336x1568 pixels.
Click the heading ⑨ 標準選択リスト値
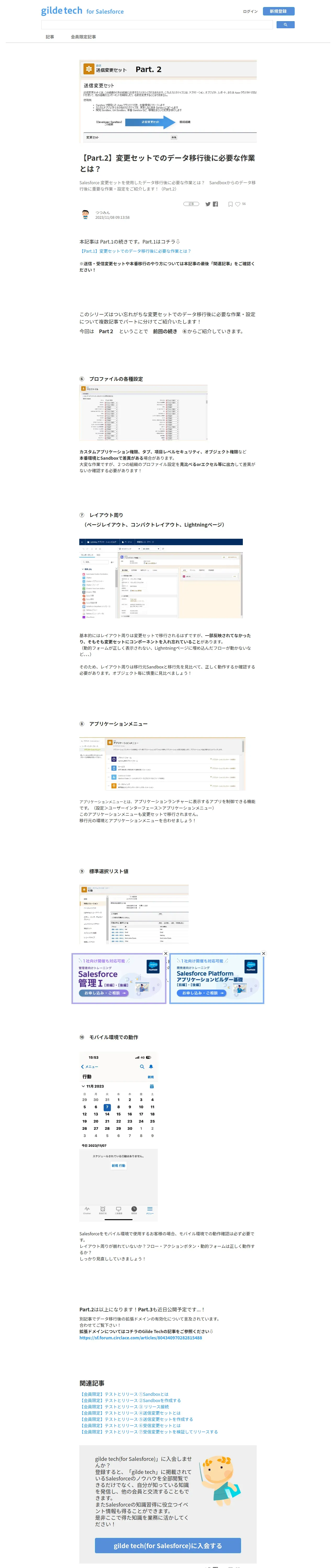(x=104, y=871)
